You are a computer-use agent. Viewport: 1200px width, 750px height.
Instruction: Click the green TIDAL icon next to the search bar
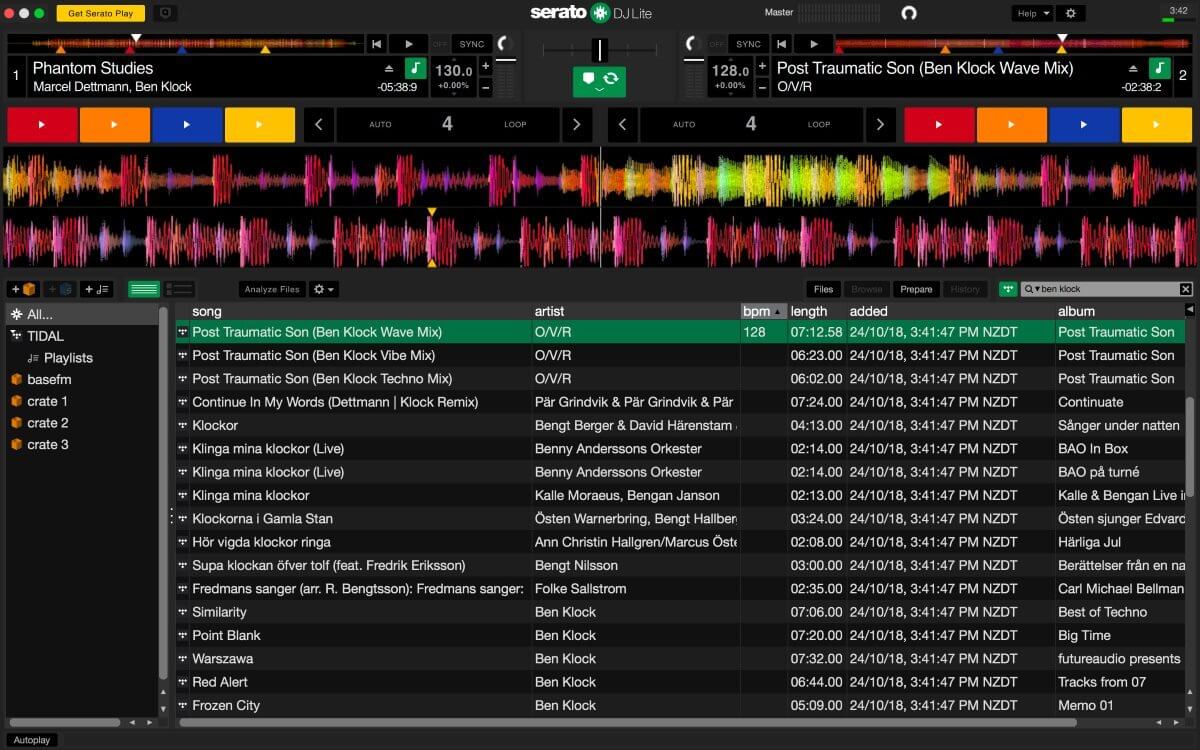tap(1008, 289)
